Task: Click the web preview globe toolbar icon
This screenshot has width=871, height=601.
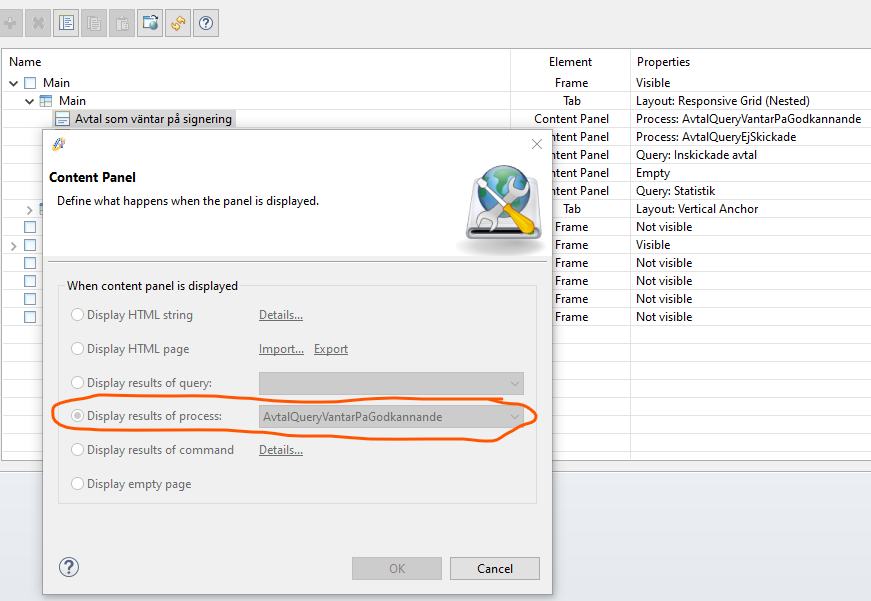Action: click(150, 23)
